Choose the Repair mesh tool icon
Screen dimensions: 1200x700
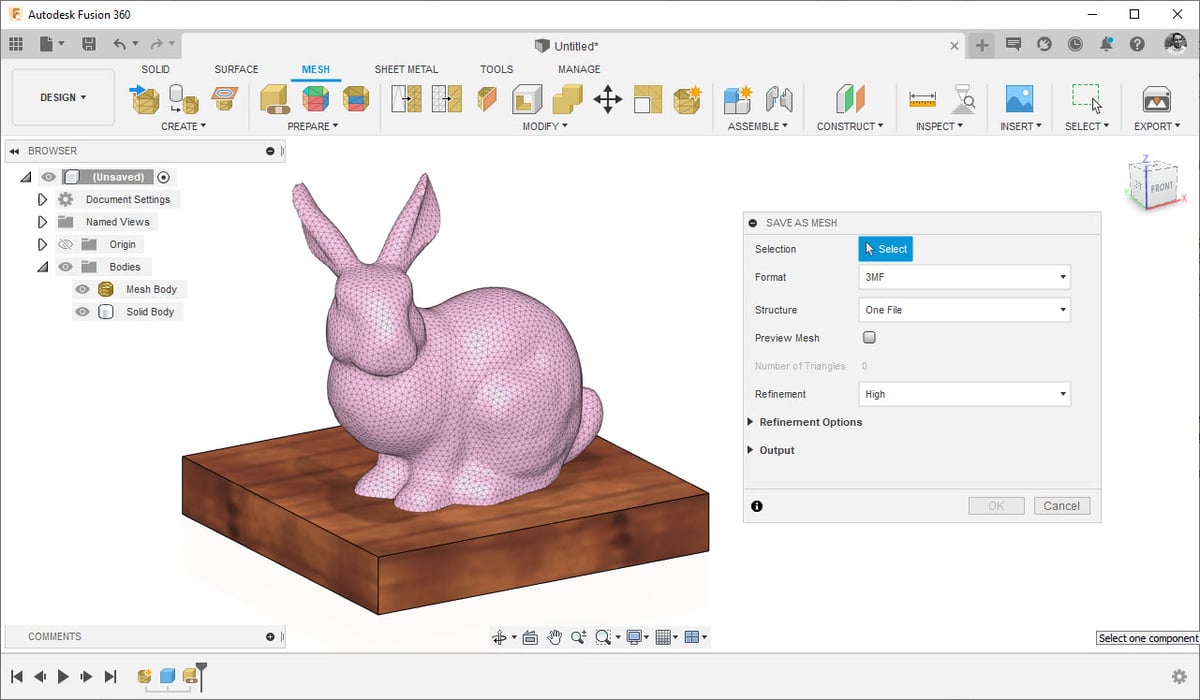[x=275, y=99]
